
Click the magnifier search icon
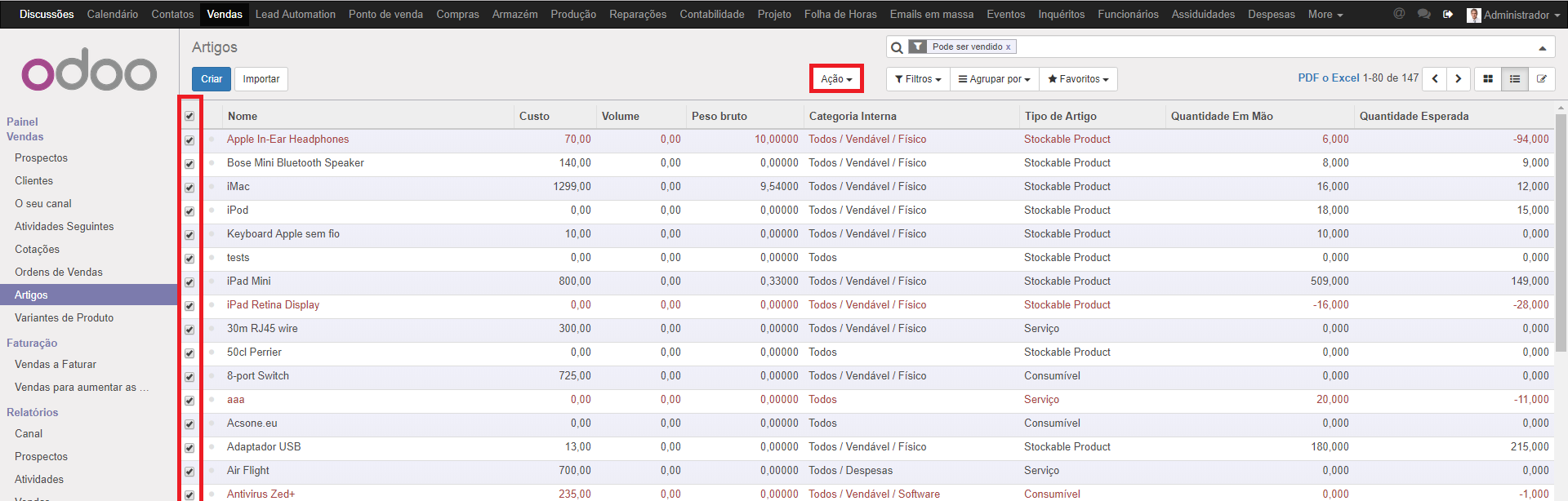point(897,47)
